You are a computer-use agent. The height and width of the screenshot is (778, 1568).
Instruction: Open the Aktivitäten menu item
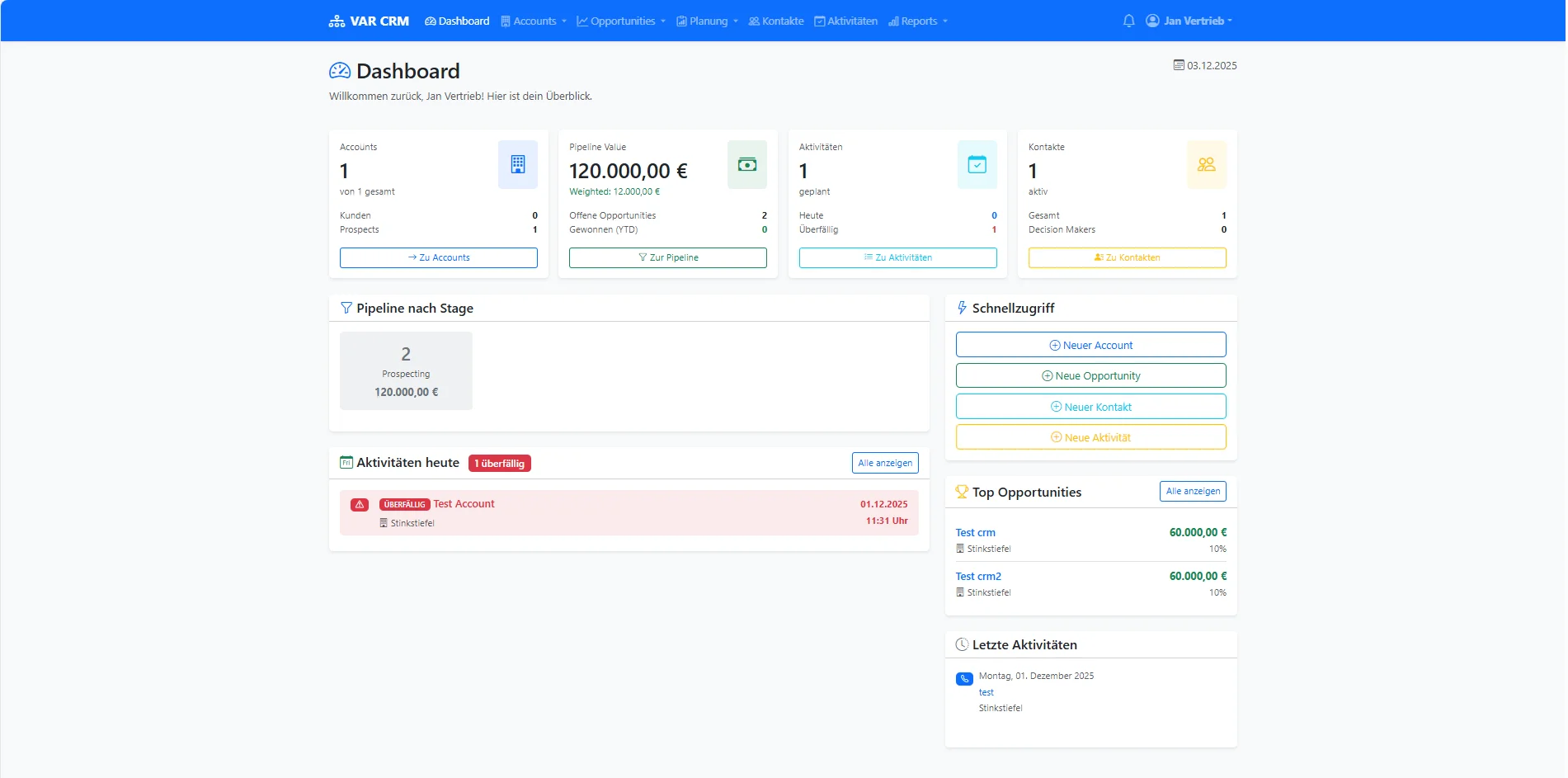[846, 21]
